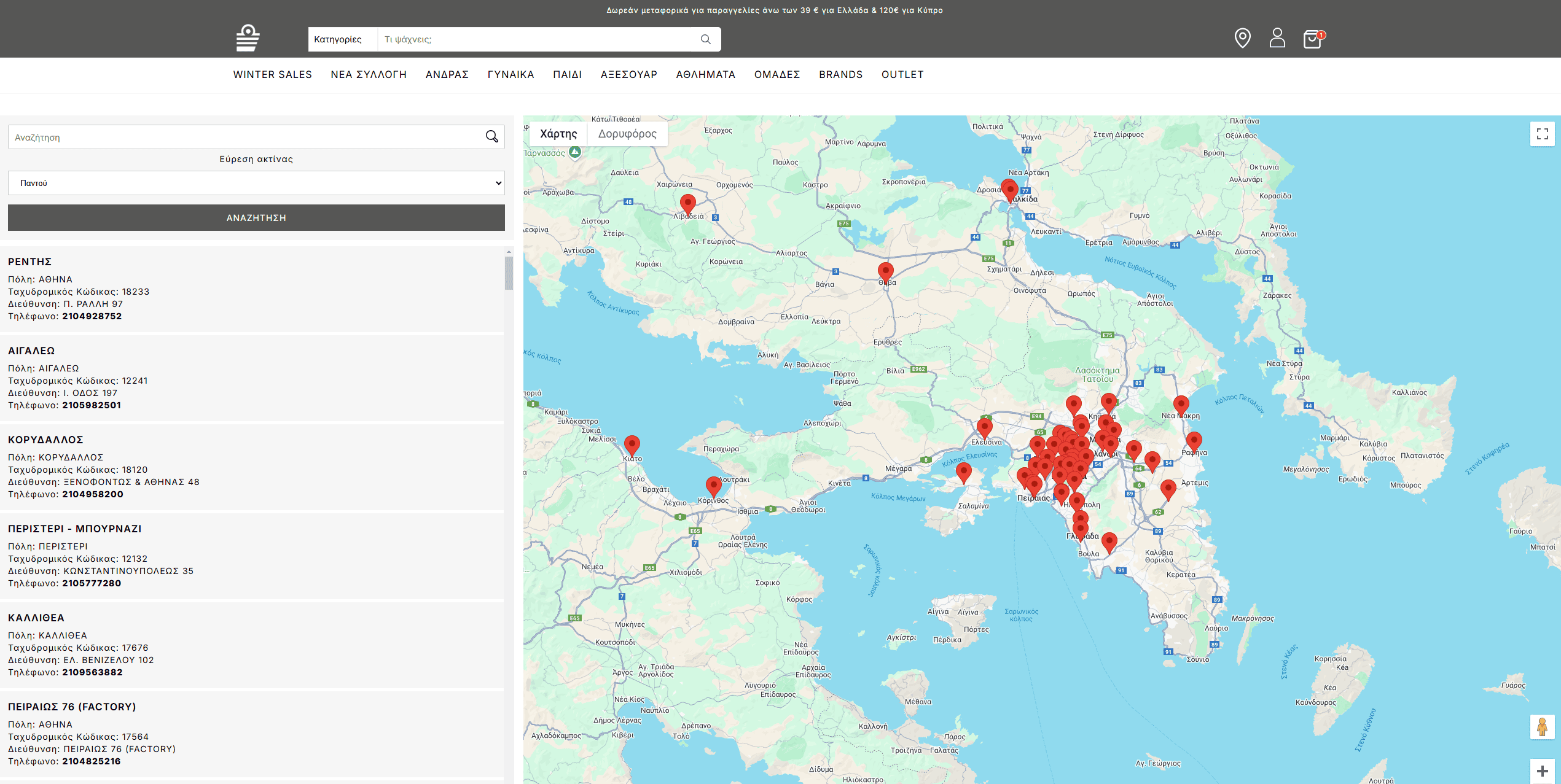Open the shopping cart icon

(1313, 39)
